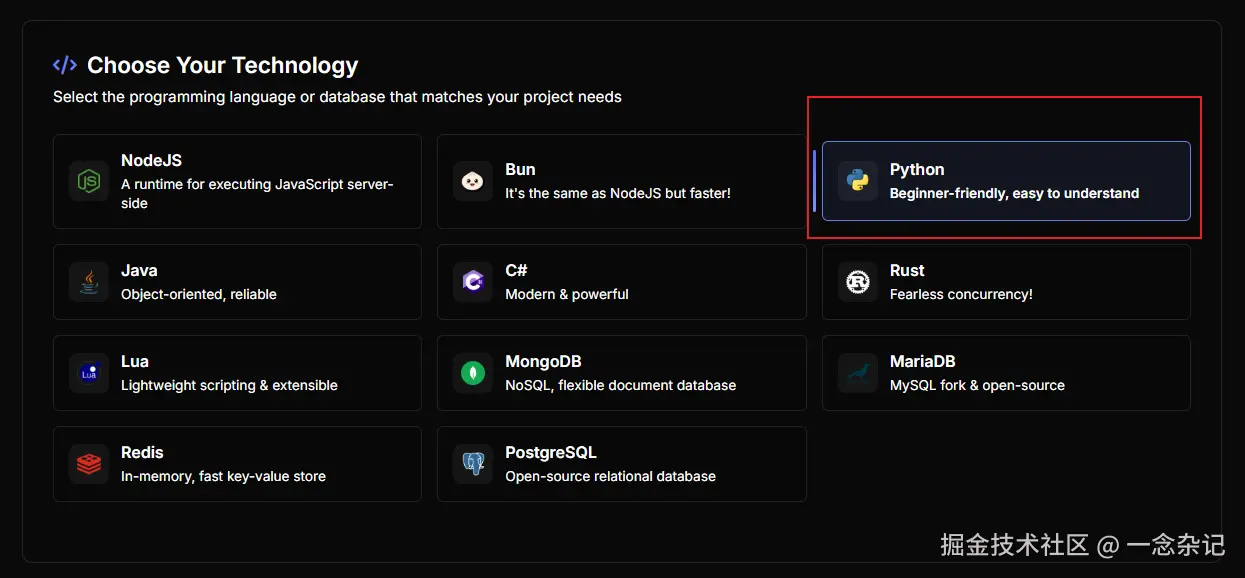
Task: Click the Lua moon logo icon
Action: pyautogui.click(x=89, y=373)
